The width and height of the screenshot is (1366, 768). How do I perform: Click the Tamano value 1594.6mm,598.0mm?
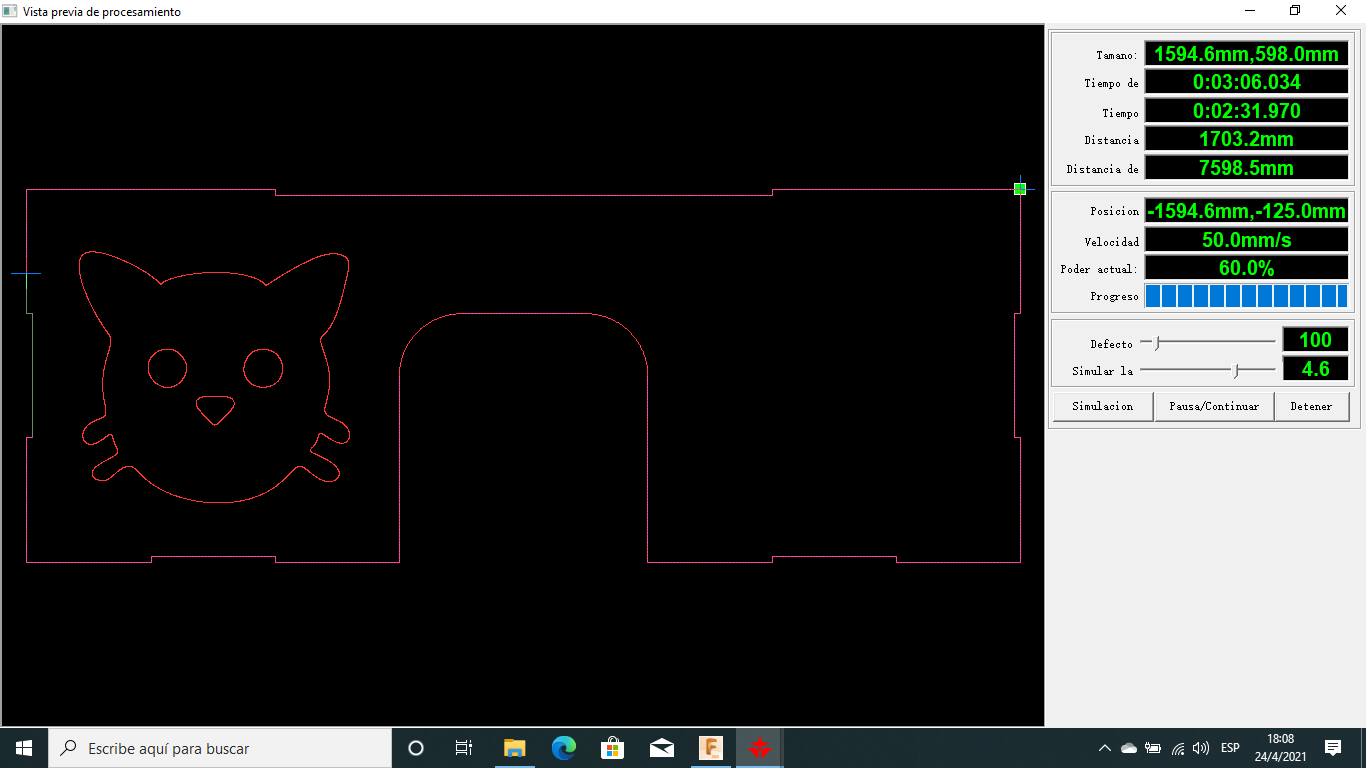pyautogui.click(x=1246, y=54)
